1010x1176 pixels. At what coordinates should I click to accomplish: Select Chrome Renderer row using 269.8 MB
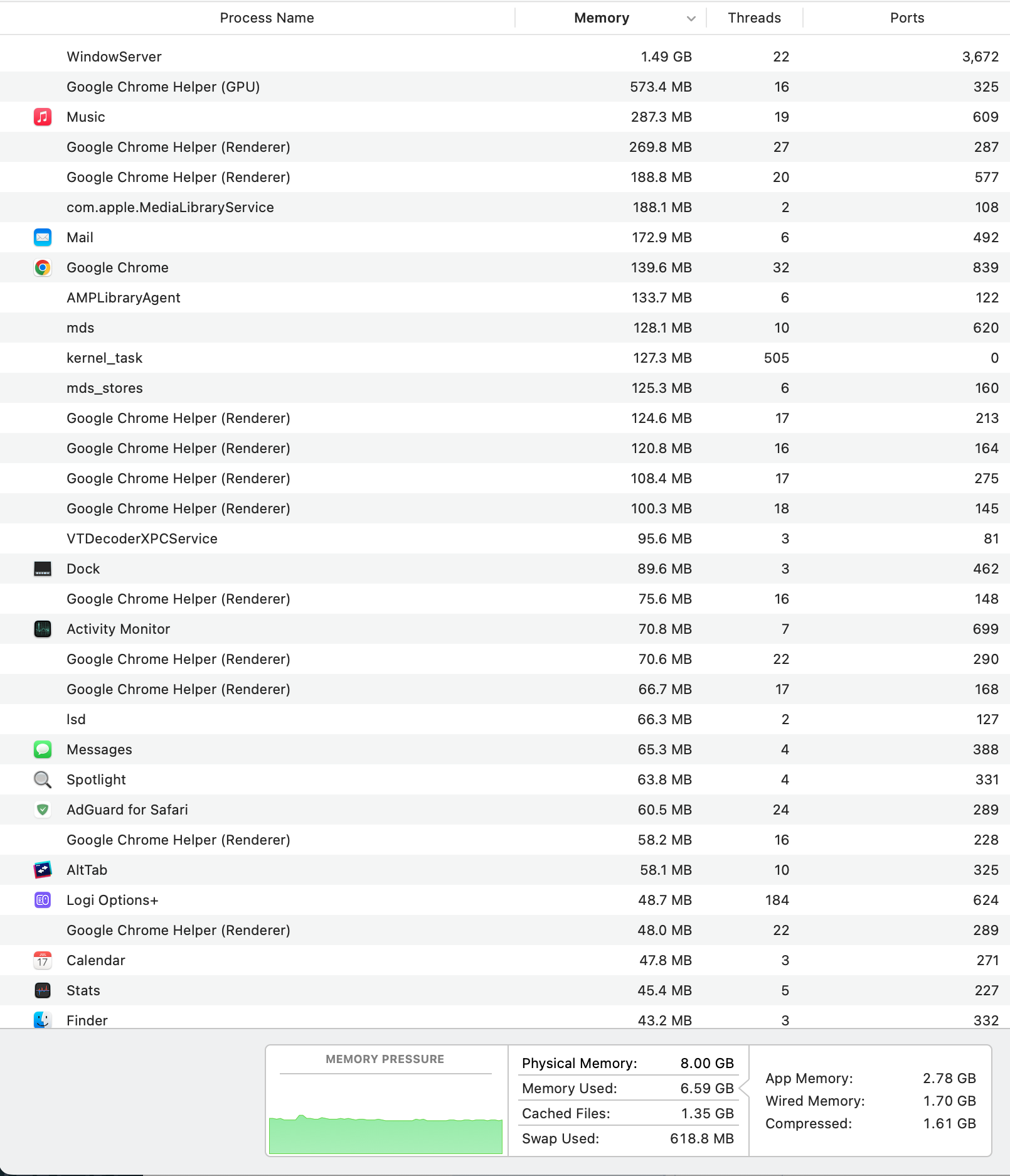pyautogui.click(x=505, y=147)
